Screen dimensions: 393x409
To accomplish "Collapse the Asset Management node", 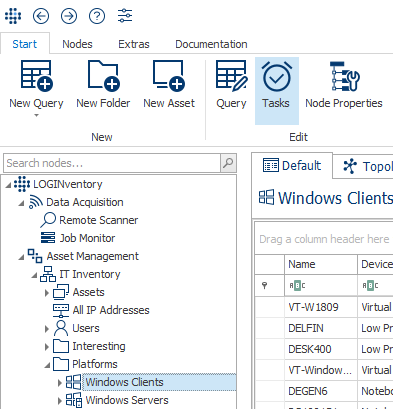I will pyautogui.click(x=21, y=257).
